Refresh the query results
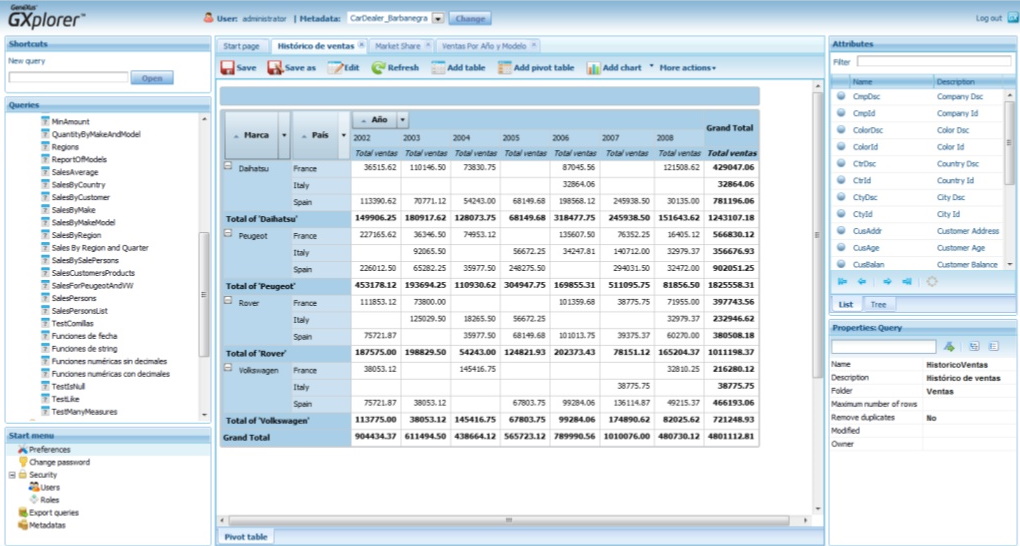Image resolution: width=1020 pixels, height=546 pixels. (x=378, y=68)
